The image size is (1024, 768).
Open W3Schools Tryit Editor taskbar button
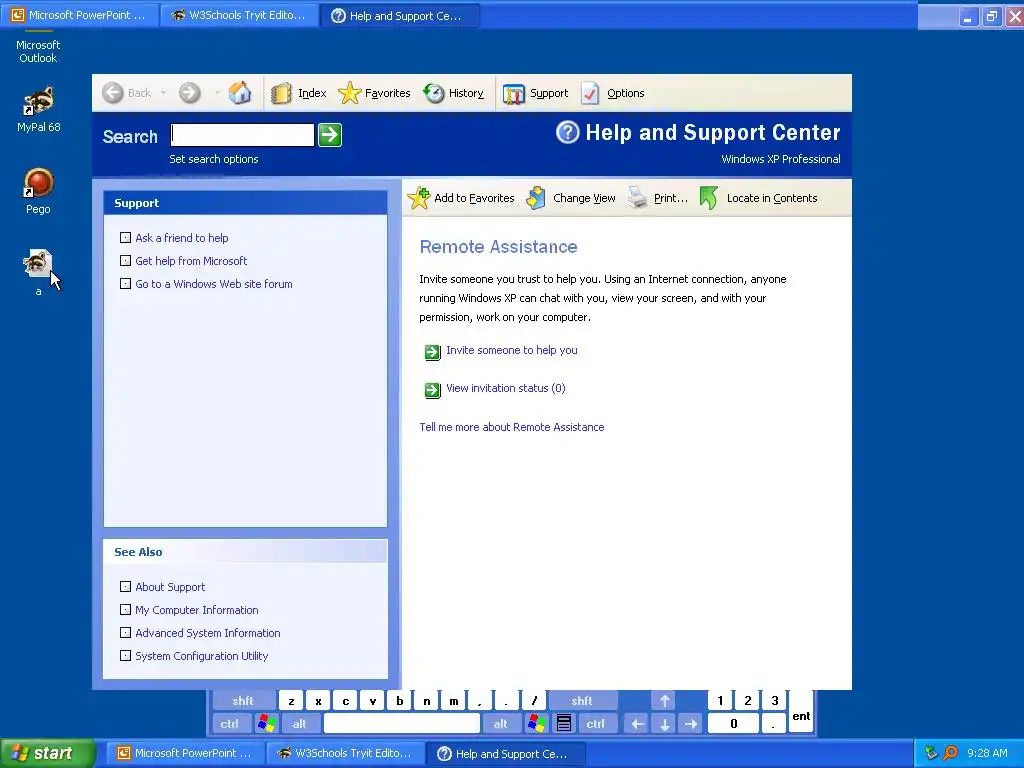(346, 753)
